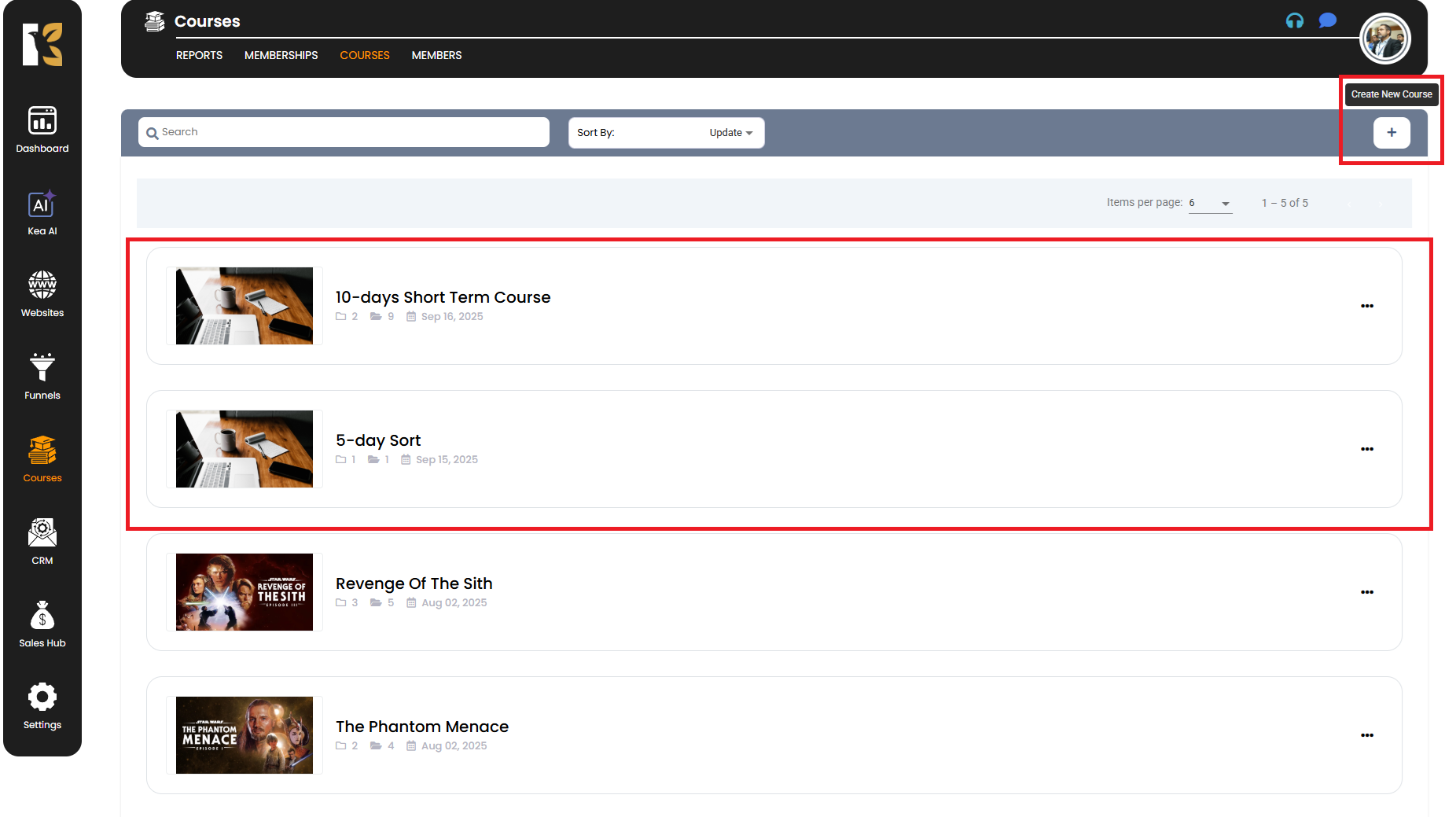Switch to the Reports tab
The height and width of the screenshot is (817, 1456).
point(199,55)
